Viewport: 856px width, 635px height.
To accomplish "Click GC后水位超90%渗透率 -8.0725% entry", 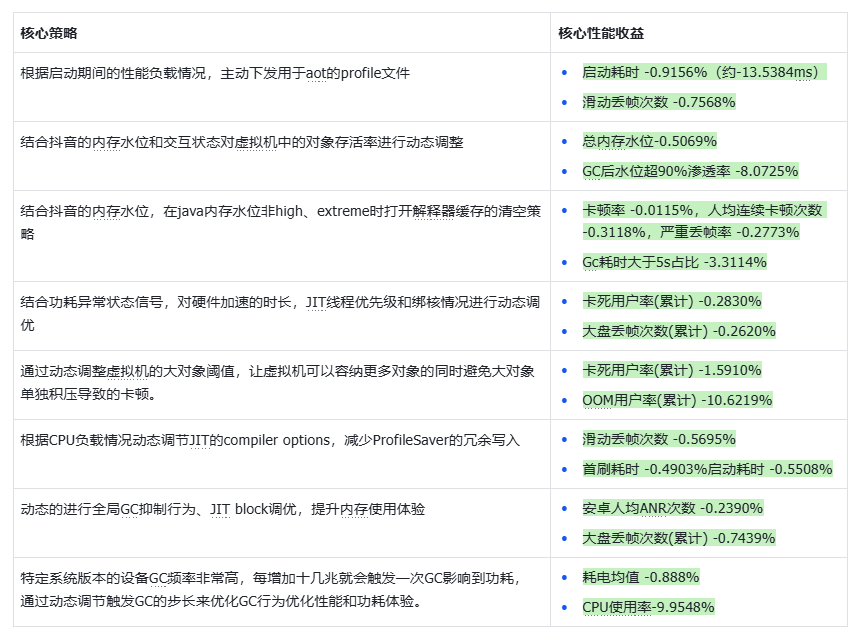I will (690, 171).
